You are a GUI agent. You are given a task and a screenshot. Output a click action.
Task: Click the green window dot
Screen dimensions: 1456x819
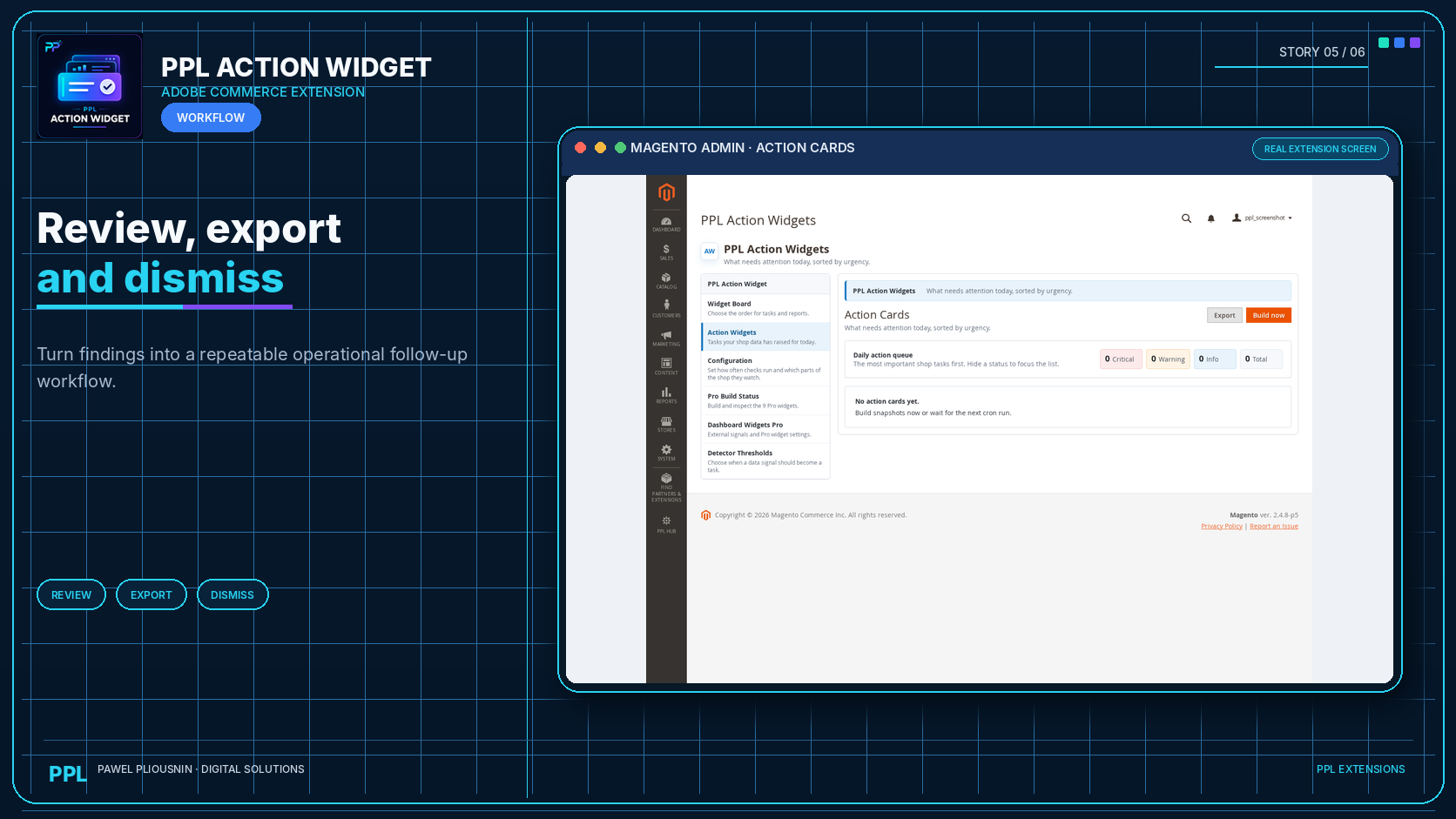click(621, 148)
